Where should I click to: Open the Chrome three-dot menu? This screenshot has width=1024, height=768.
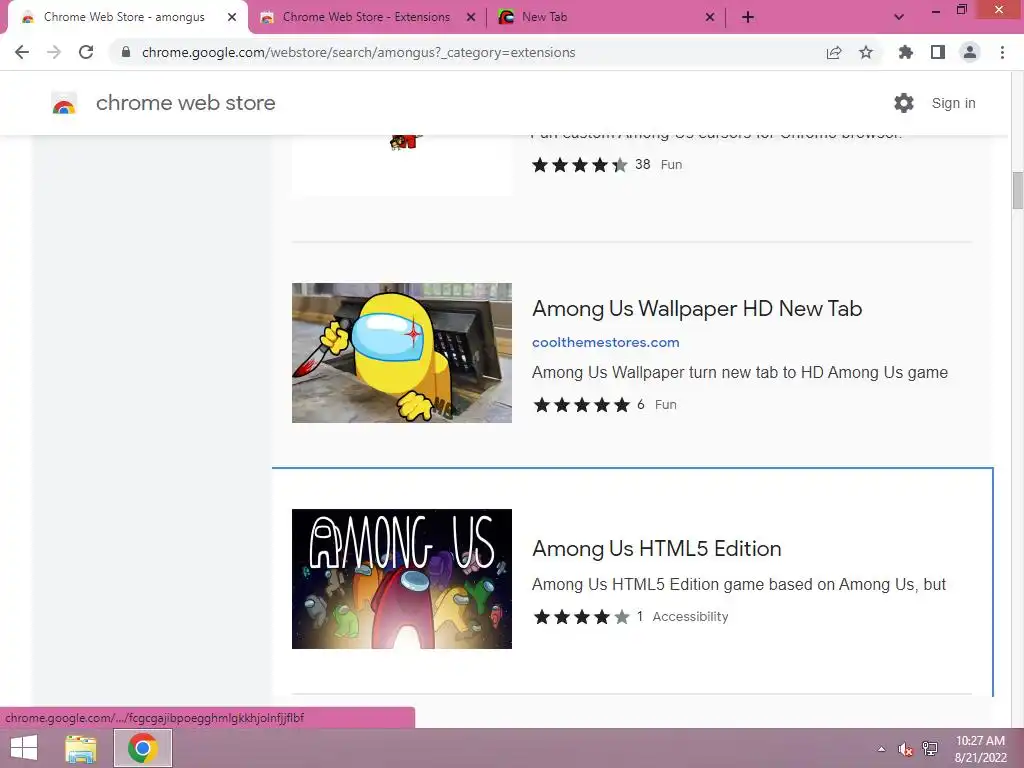click(1002, 52)
